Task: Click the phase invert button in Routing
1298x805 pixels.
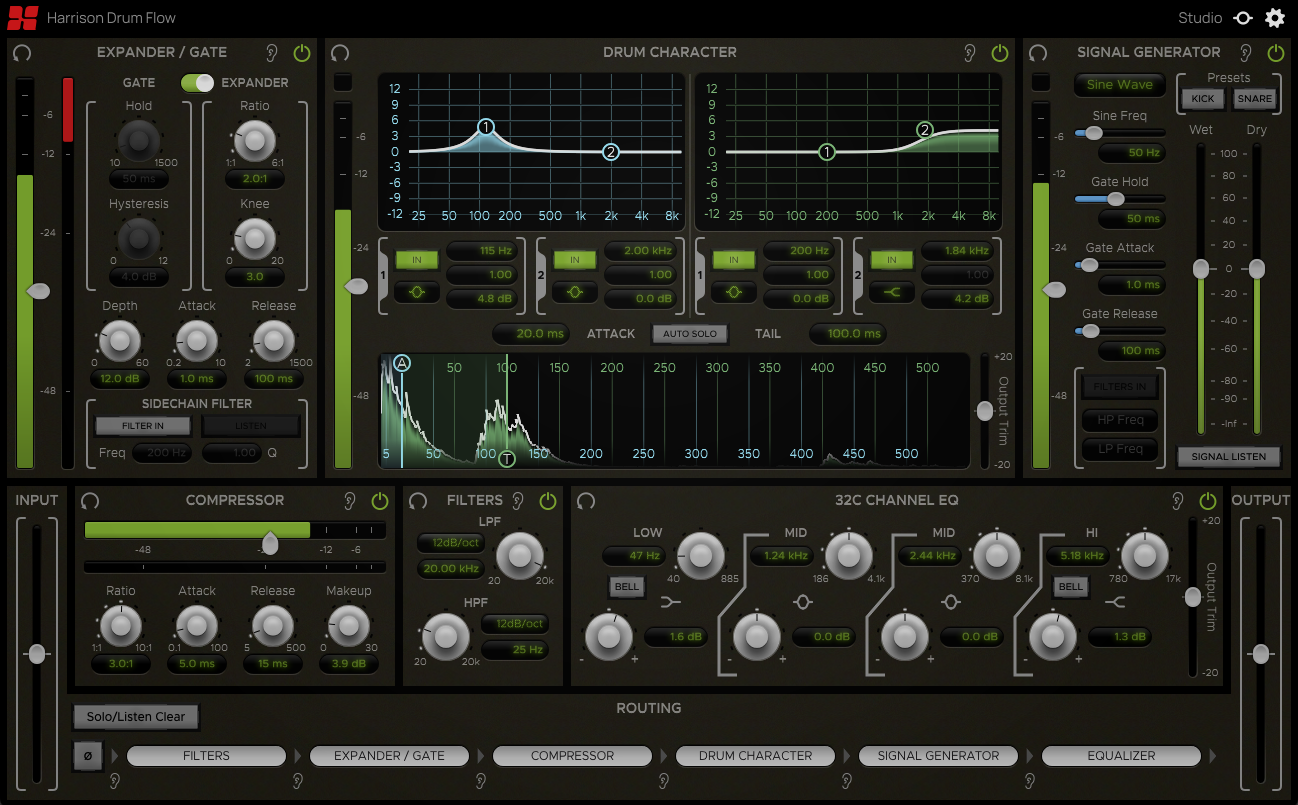Action: point(88,756)
